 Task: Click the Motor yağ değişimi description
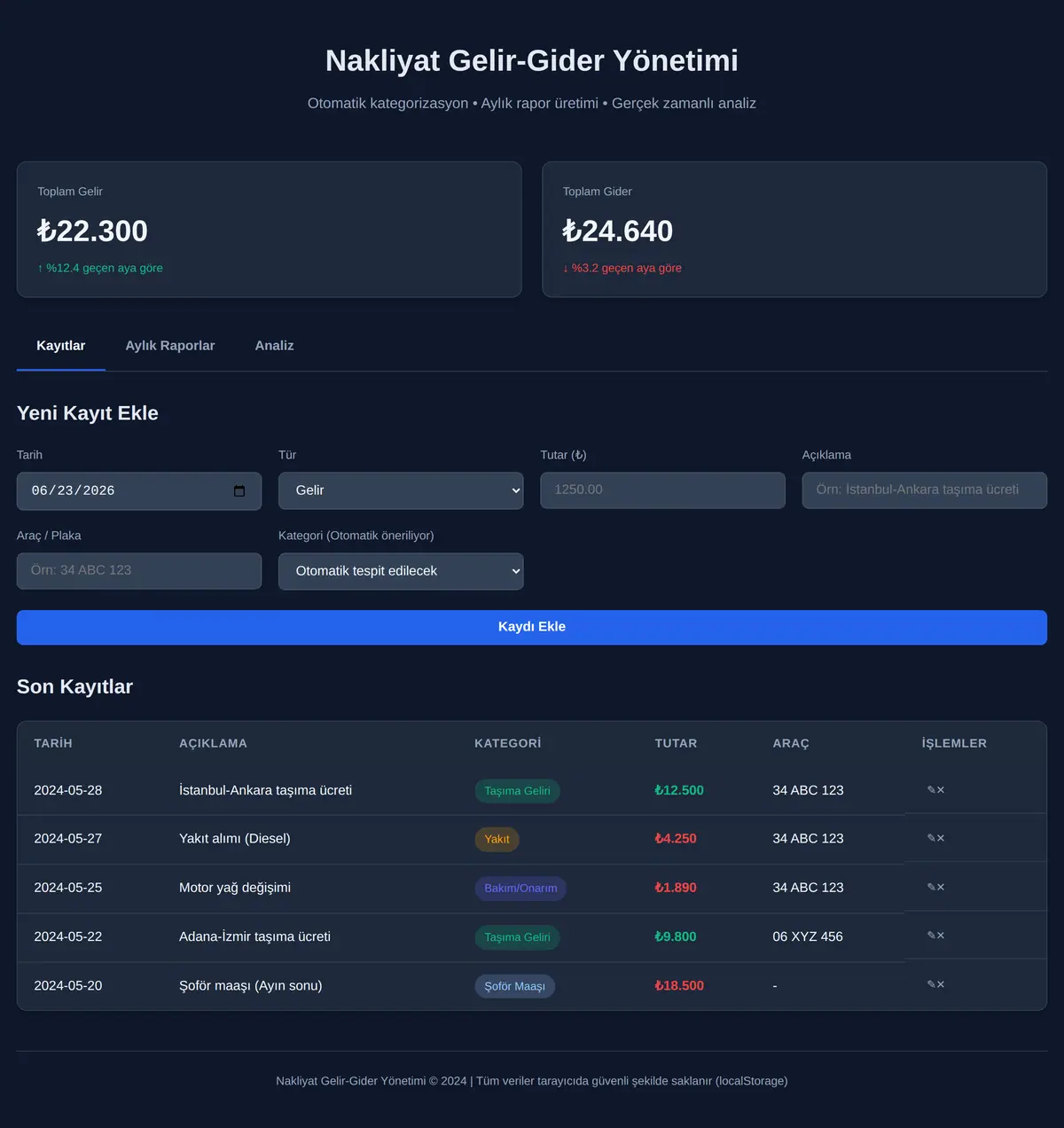(235, 888)
